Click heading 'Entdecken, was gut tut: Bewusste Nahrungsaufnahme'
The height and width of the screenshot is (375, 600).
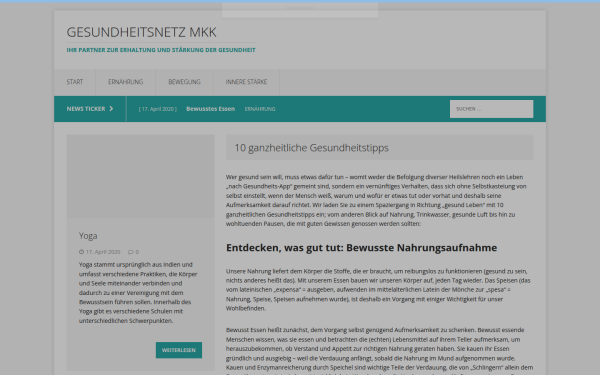pos(361,248)
